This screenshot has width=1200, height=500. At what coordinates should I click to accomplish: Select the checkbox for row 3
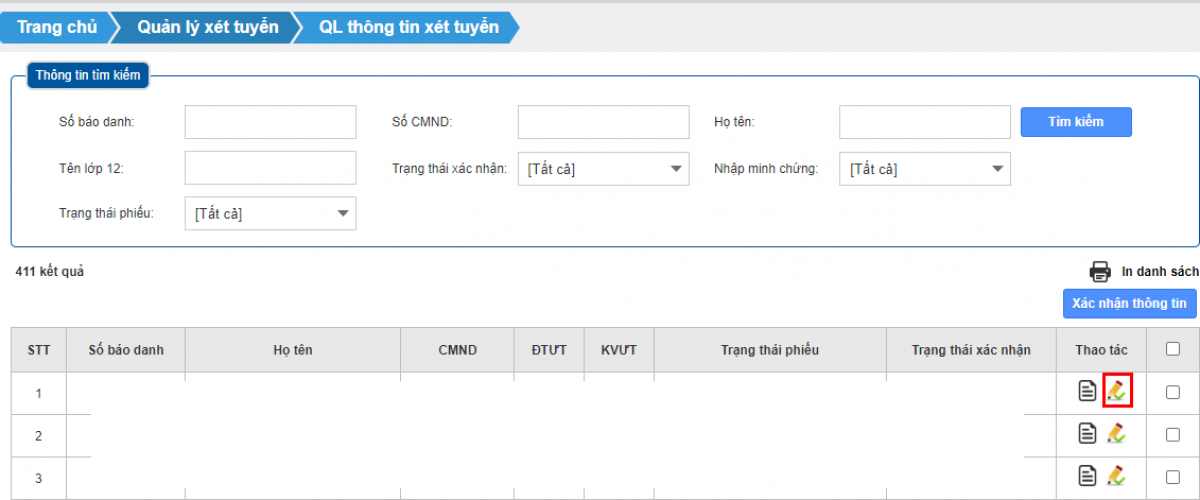[x=1173, y=477]
